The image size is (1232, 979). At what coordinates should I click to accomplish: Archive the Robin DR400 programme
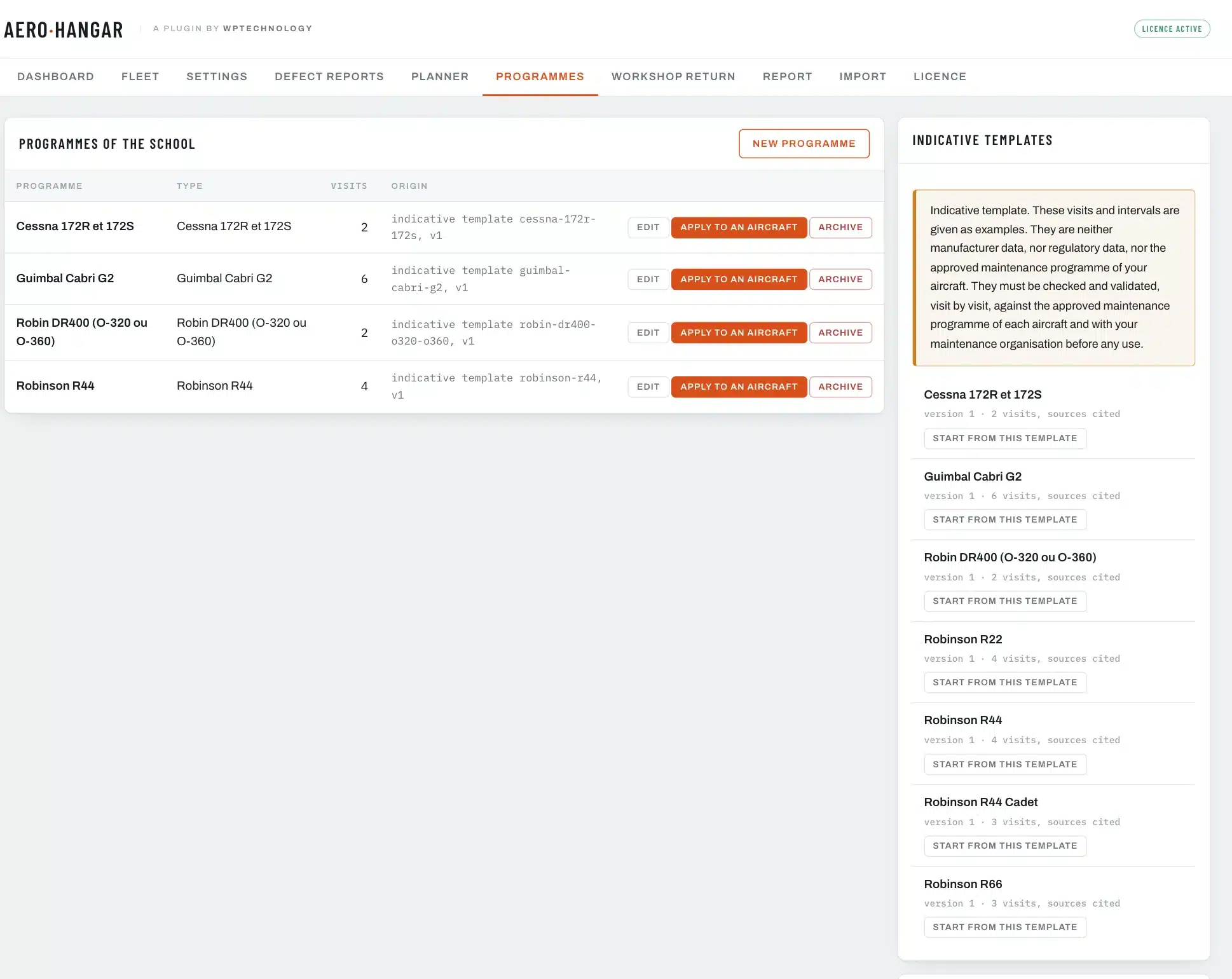click(840, 332)
